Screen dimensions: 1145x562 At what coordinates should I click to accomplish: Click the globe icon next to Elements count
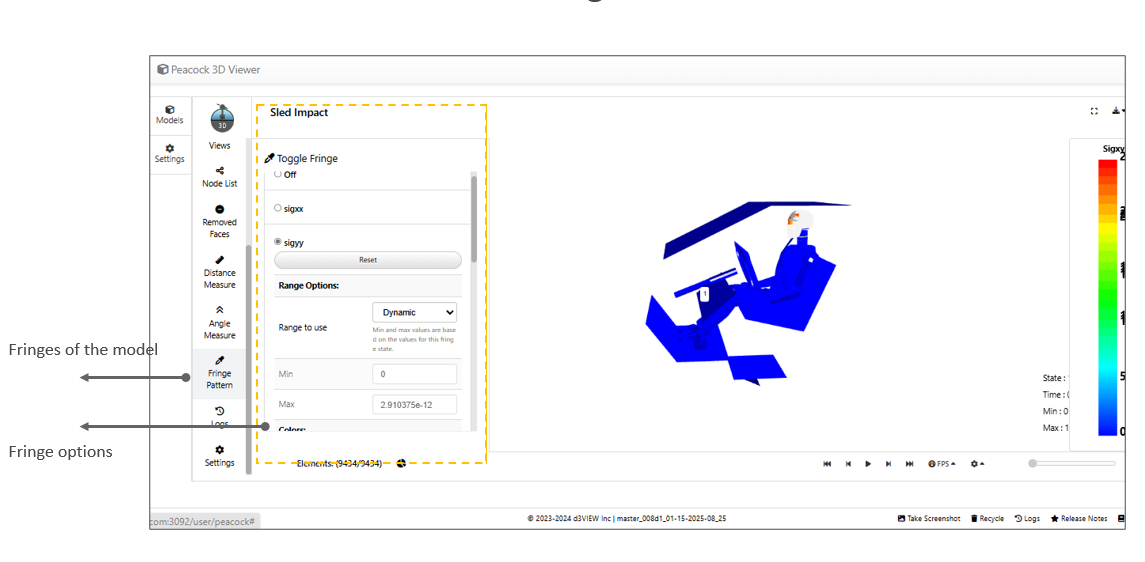coord(401,463)
